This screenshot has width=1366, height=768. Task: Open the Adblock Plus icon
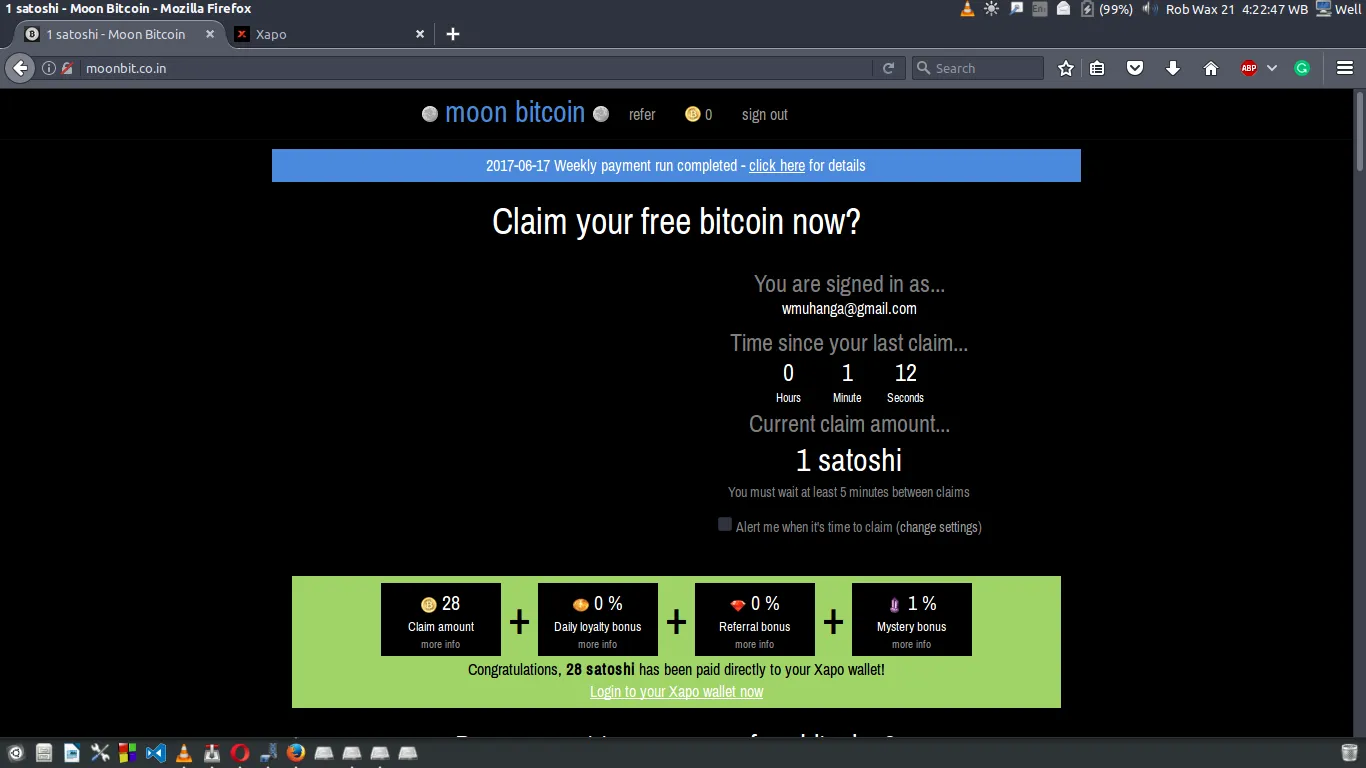(1248, 68)
